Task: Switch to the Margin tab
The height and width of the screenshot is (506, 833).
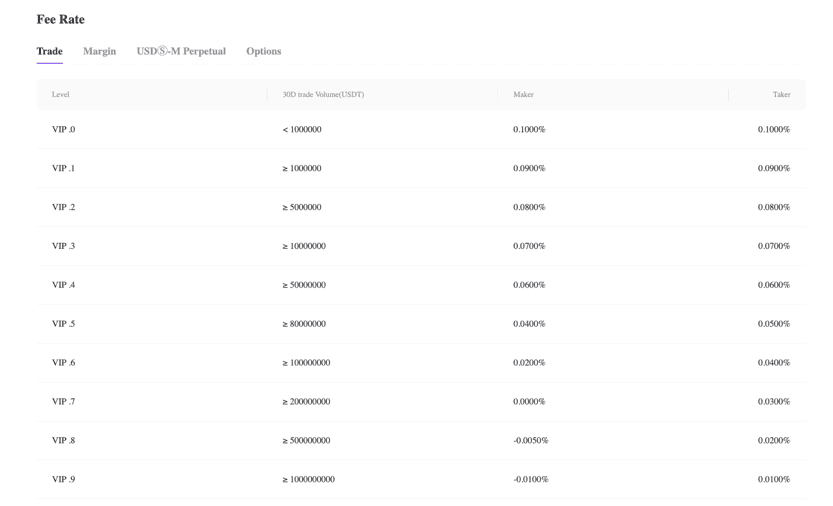Action: pos(99,51)
